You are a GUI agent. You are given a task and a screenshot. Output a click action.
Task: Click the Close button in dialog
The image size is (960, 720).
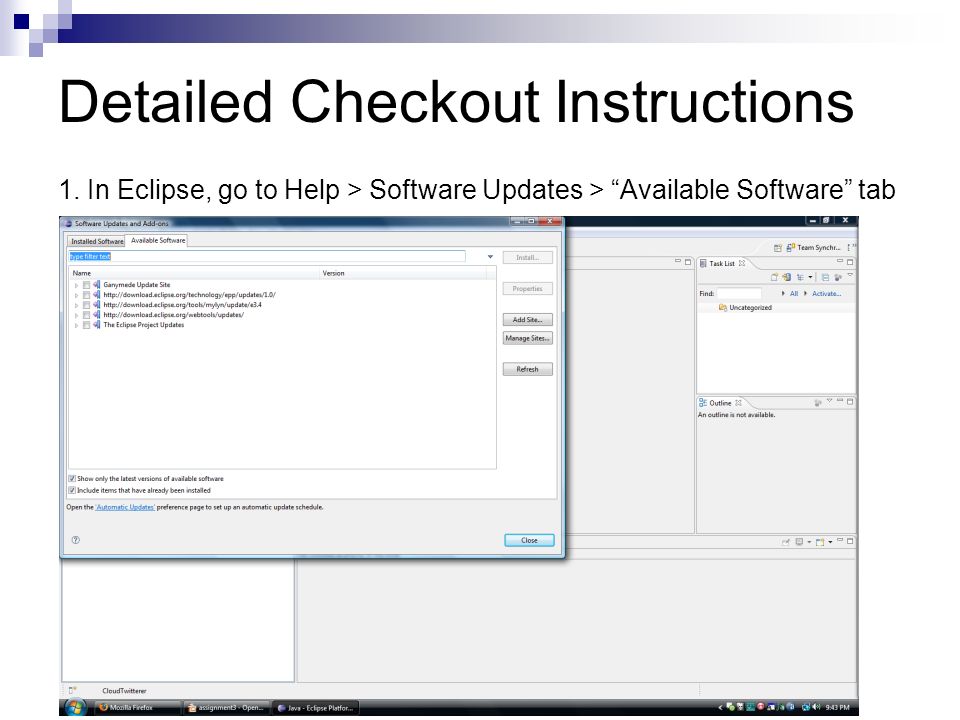pos(529,540)
